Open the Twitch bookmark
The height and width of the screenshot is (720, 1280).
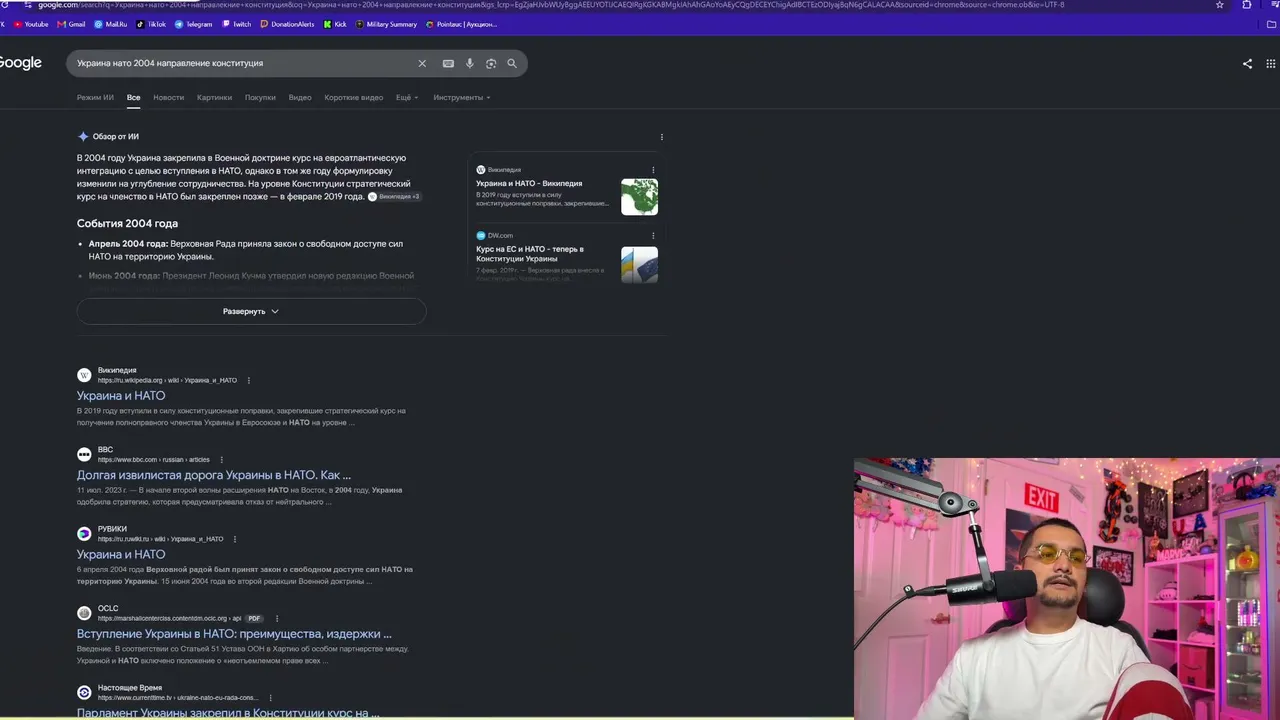(x=239, y=24)
